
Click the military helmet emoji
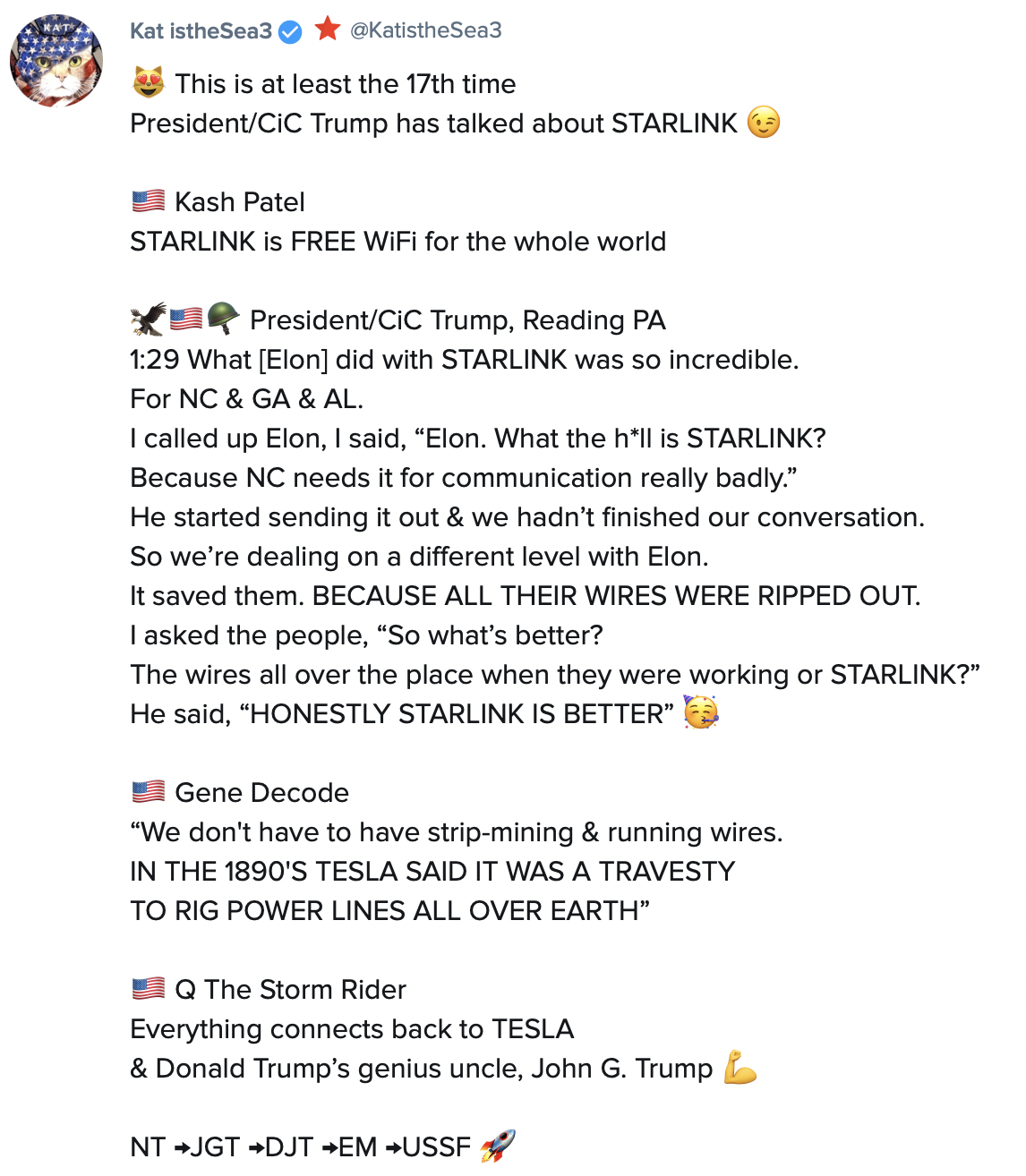(223, 319)
